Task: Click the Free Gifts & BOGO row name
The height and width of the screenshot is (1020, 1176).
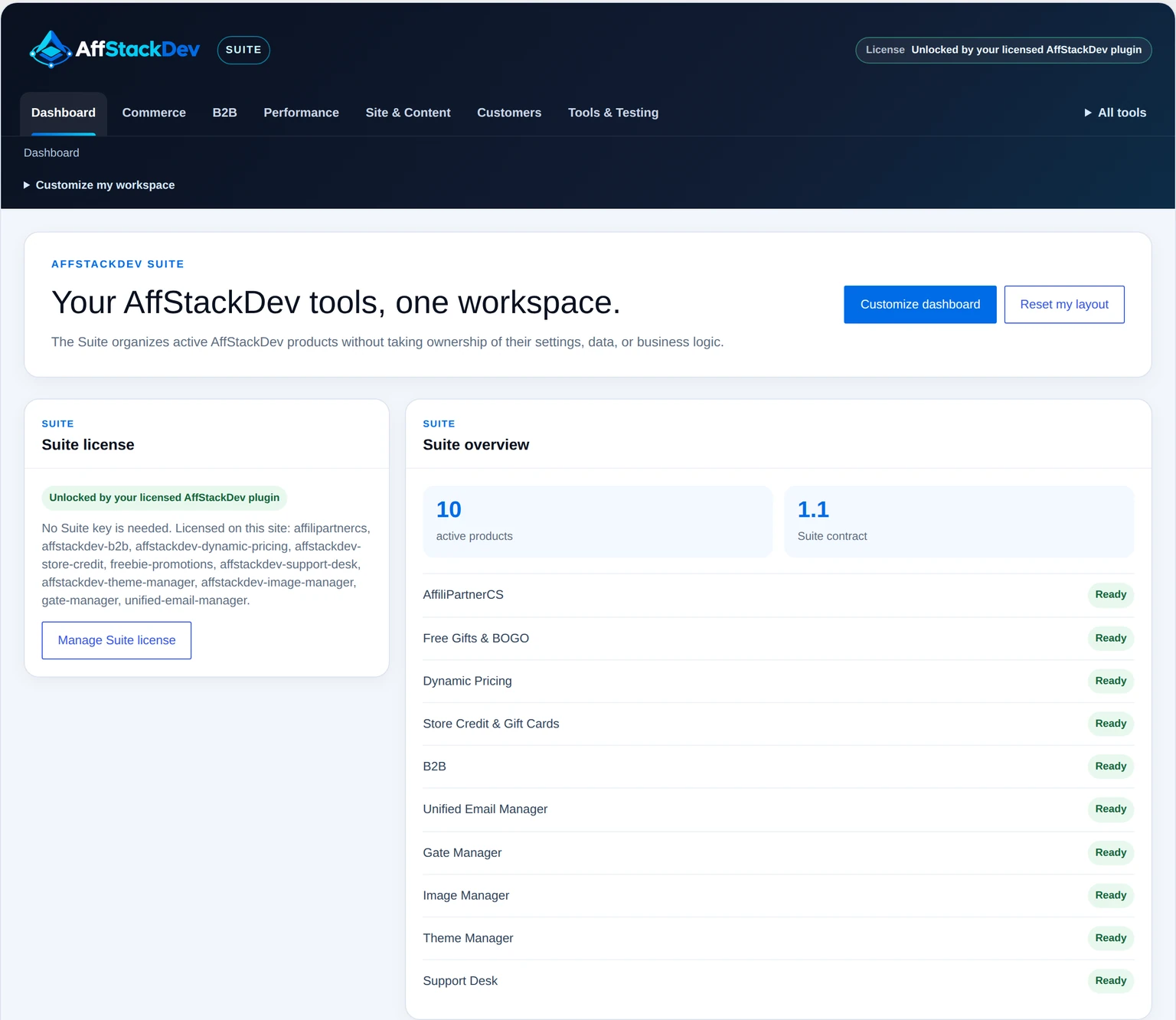Action: click(476, 639)
